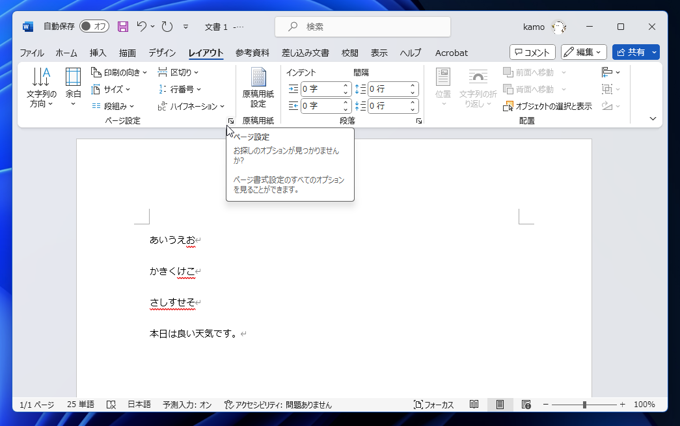Switch to the 挿入 tab
680x426 pixels.
(98, 53)
